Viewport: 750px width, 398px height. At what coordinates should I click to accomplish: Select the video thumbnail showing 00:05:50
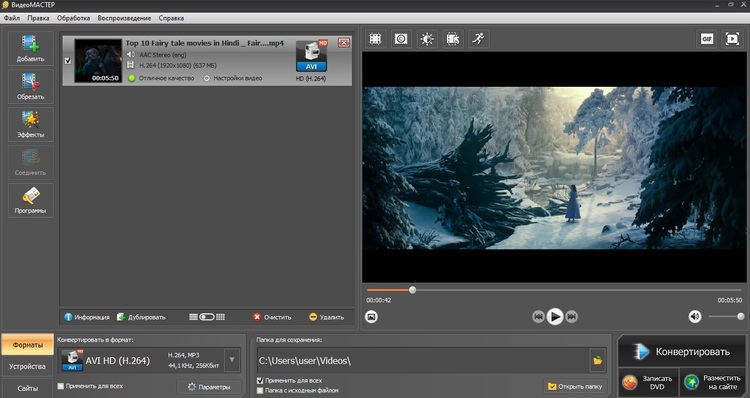[x=98, y=61]
